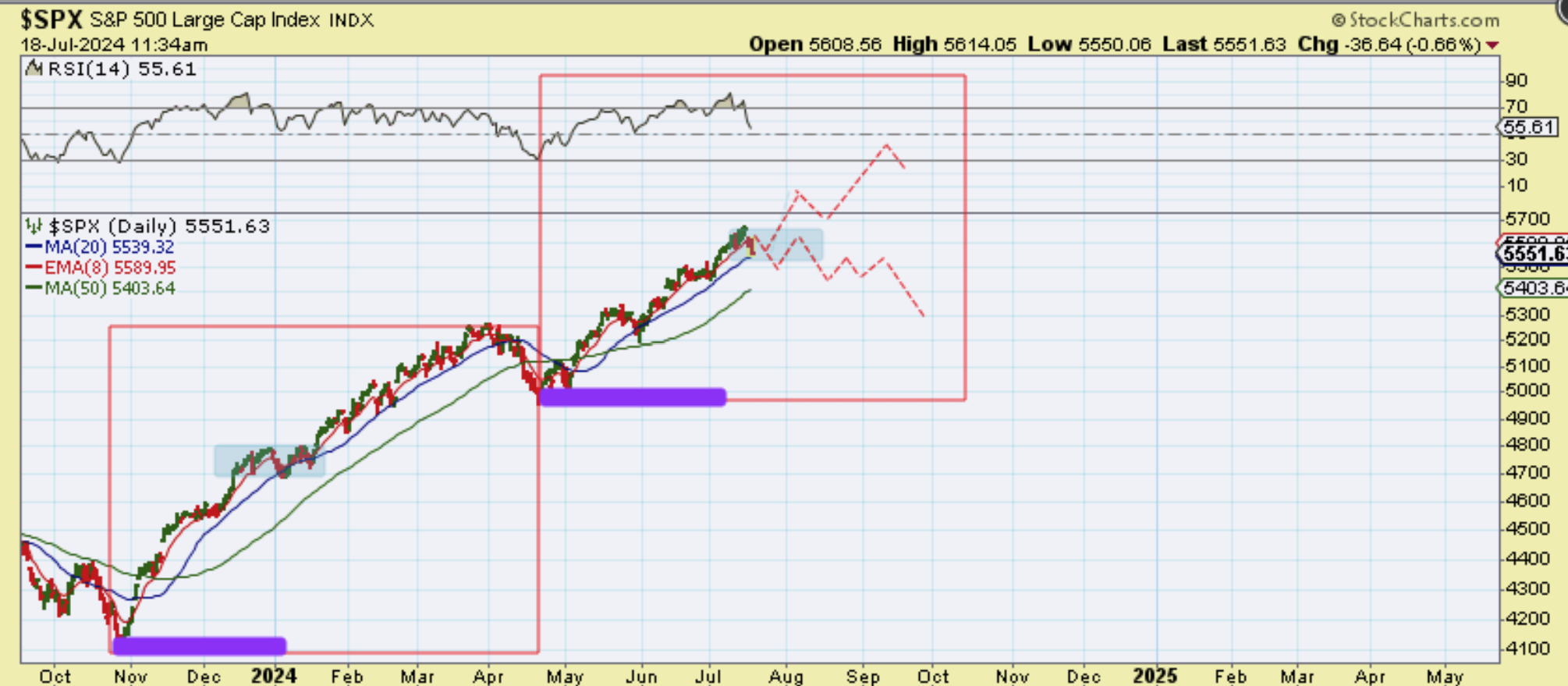Click the Feb label right after 2024
The height and width of the screenshot is (686, 1568).
click(x=346, y=677)
